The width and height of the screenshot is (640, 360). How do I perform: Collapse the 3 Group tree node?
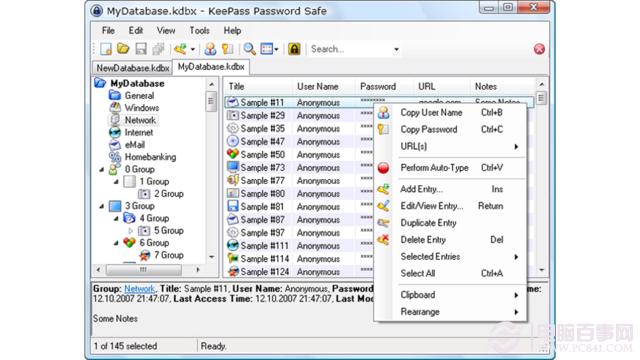pos(102,206)
